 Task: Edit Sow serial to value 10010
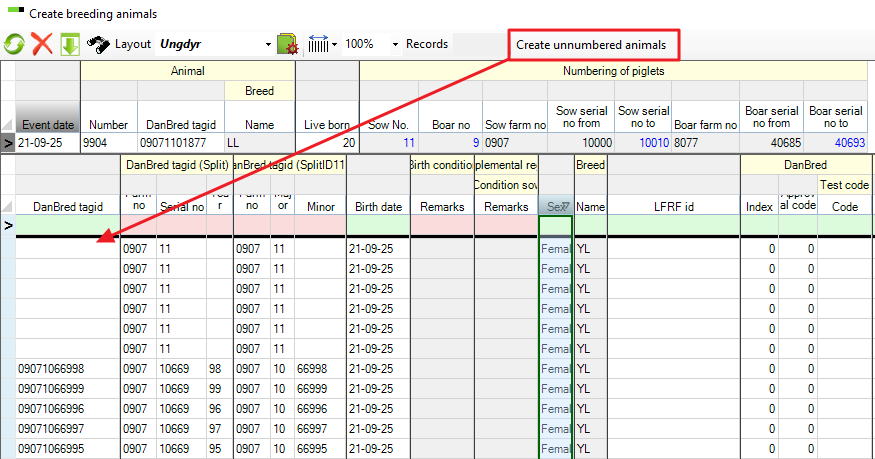click(643, 143)
